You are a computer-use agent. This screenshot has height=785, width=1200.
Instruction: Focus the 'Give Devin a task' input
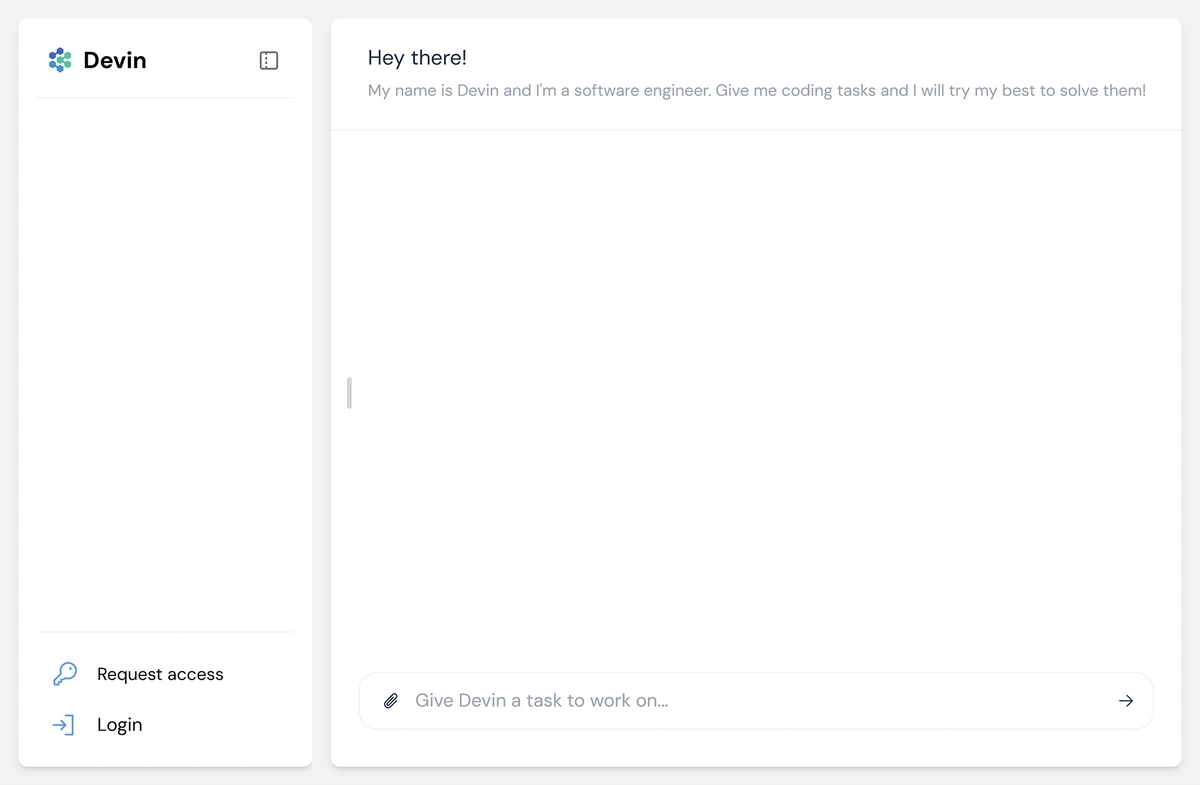tap(756, 701)
